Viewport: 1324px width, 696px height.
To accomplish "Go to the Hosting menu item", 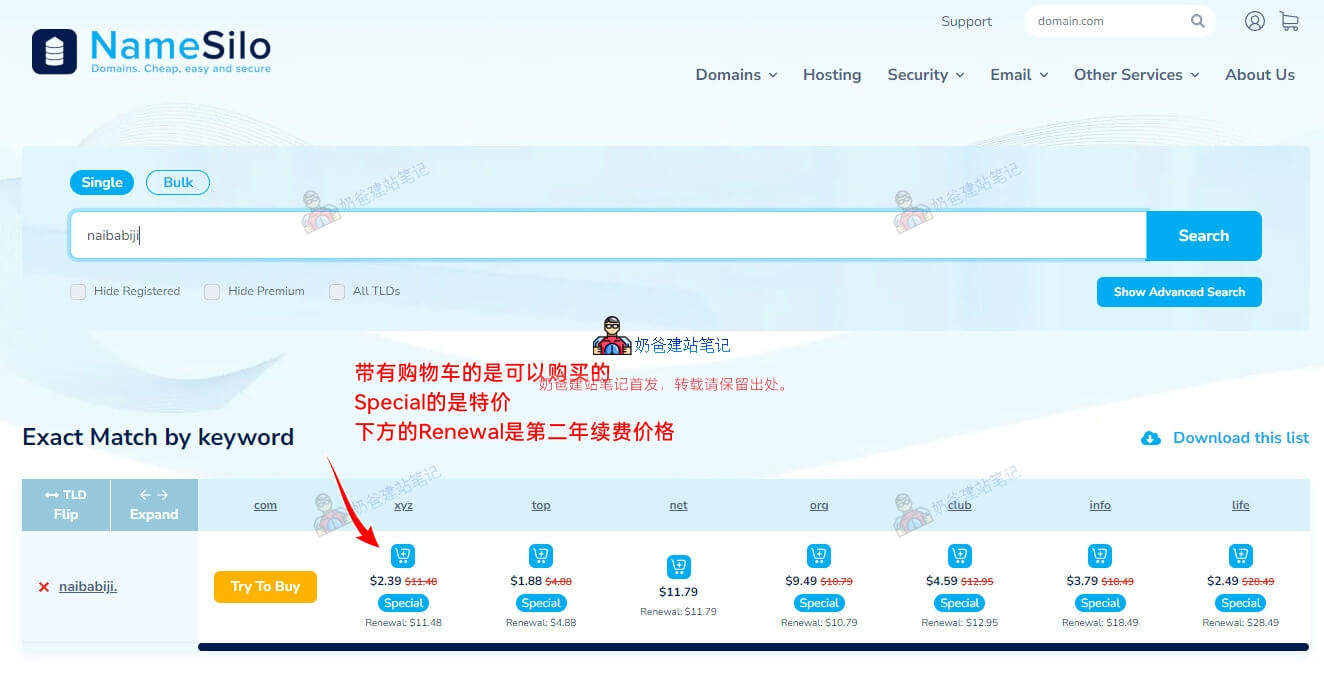I will [831, 75].
